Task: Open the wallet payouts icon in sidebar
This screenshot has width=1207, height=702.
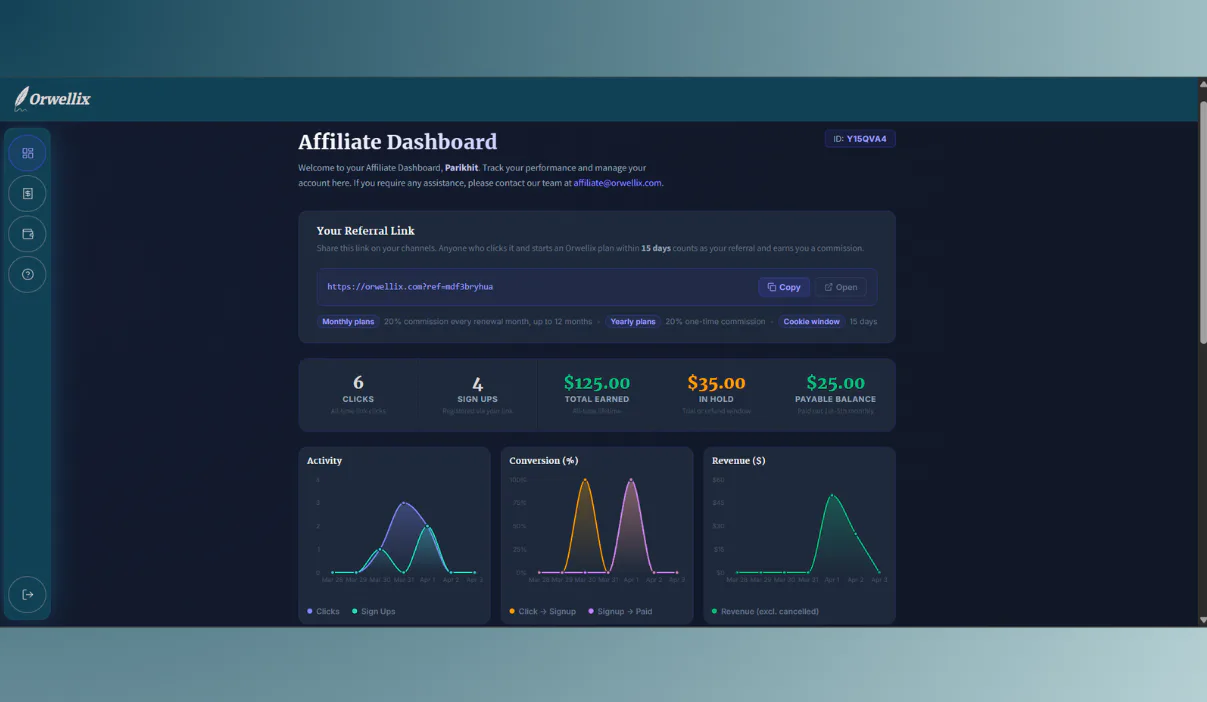Action: click(x=27, y=234)
